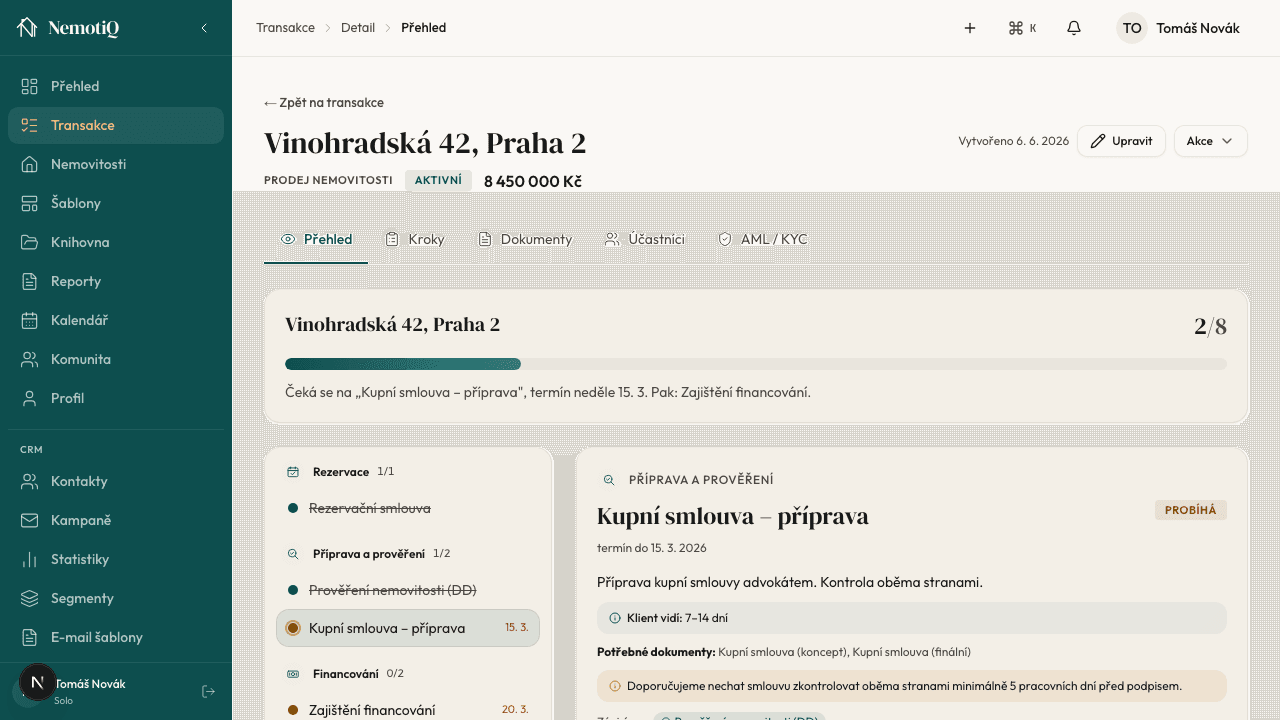Click the TO user avatar
Viewport: 1280px width, 720px height.
1132,28
